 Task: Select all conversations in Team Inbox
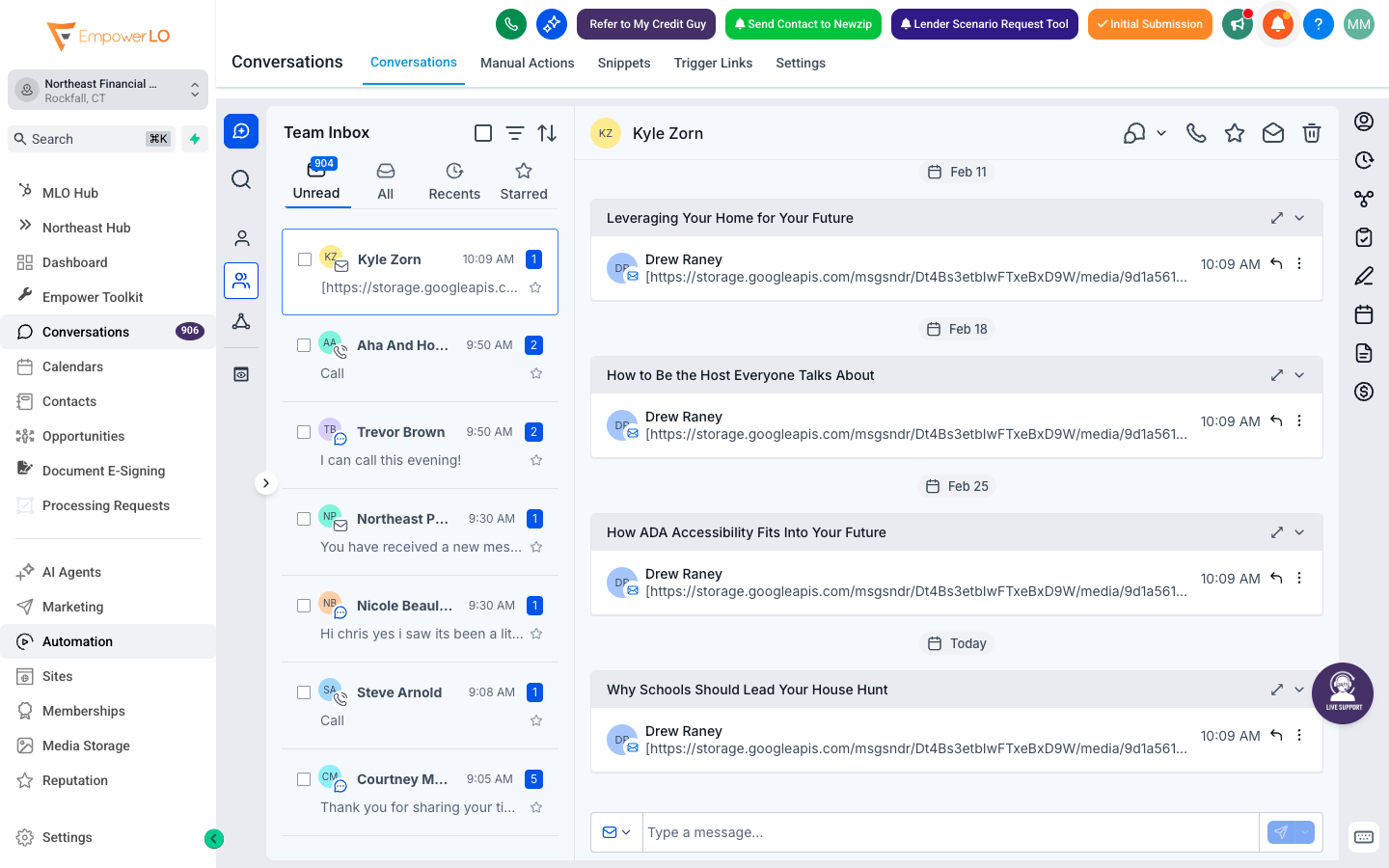pyautogui.click(x=483, y=133)
